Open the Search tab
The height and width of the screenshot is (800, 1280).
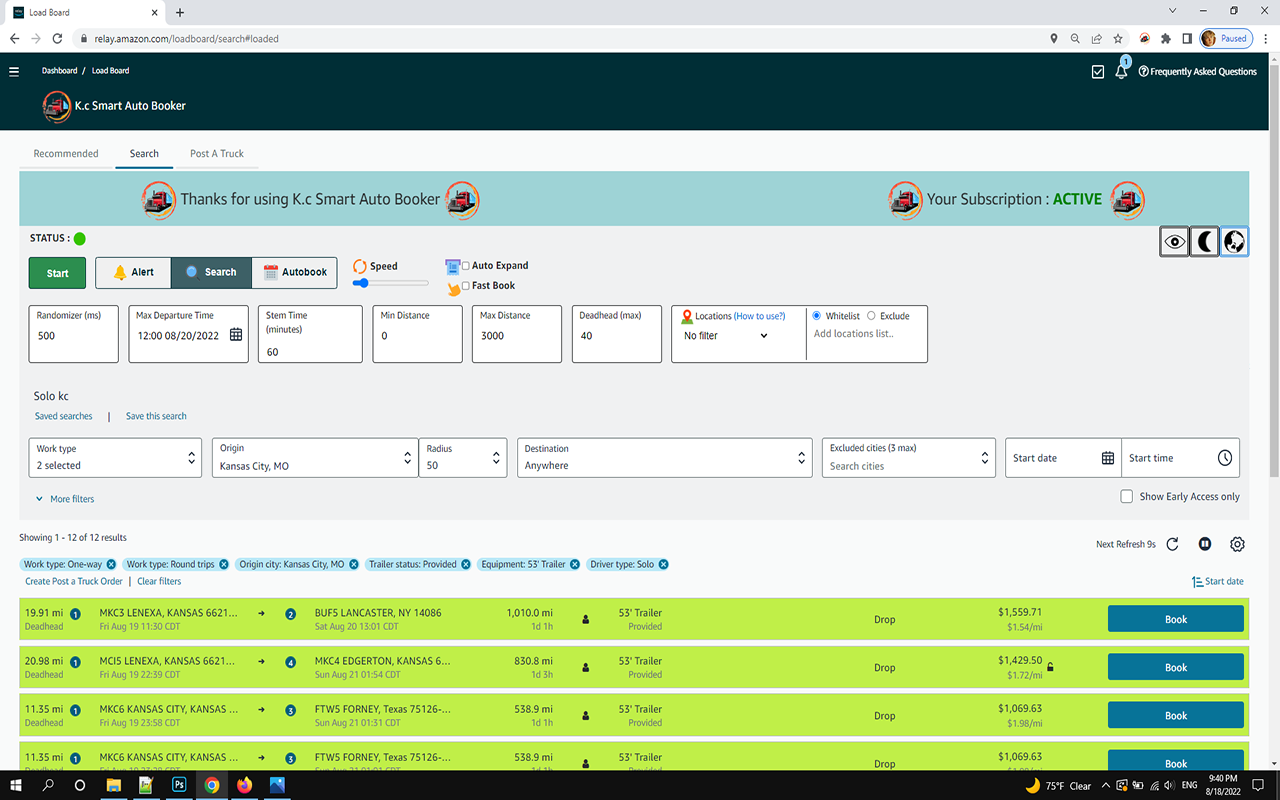[144, 154]
